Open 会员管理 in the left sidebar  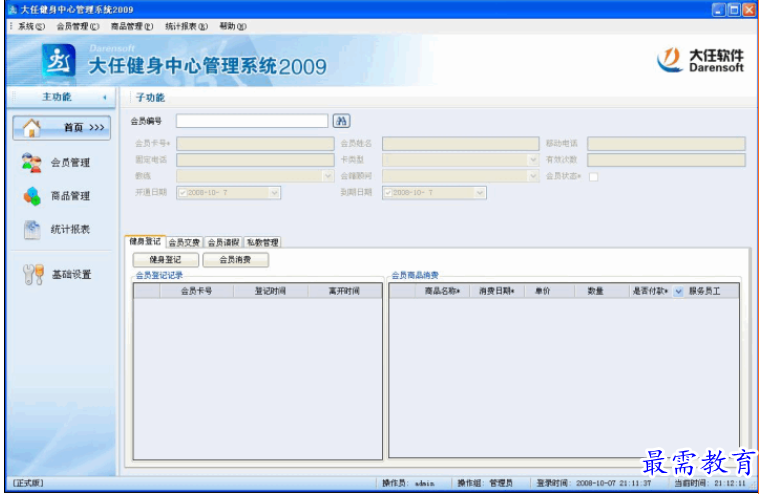coord(56,163)
